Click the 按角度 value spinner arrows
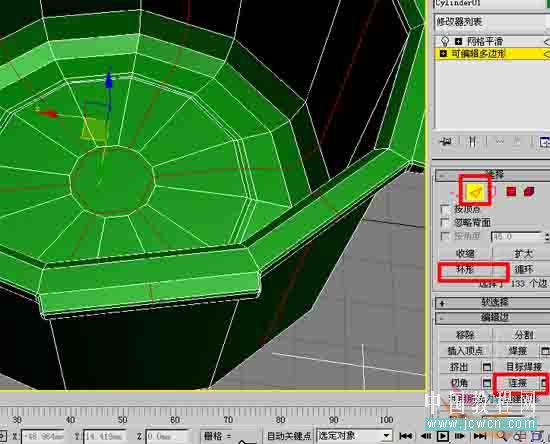550x444 pixels. click(547, 237)
